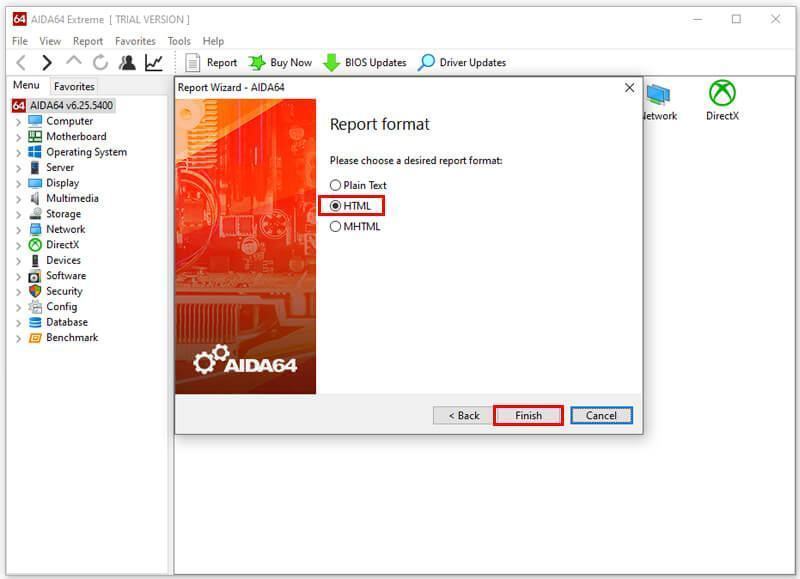This screenshot has height=579, width=800.
Task: Switch to the Favorites tab
Action: pyautogui.click(x=74, y=87)
